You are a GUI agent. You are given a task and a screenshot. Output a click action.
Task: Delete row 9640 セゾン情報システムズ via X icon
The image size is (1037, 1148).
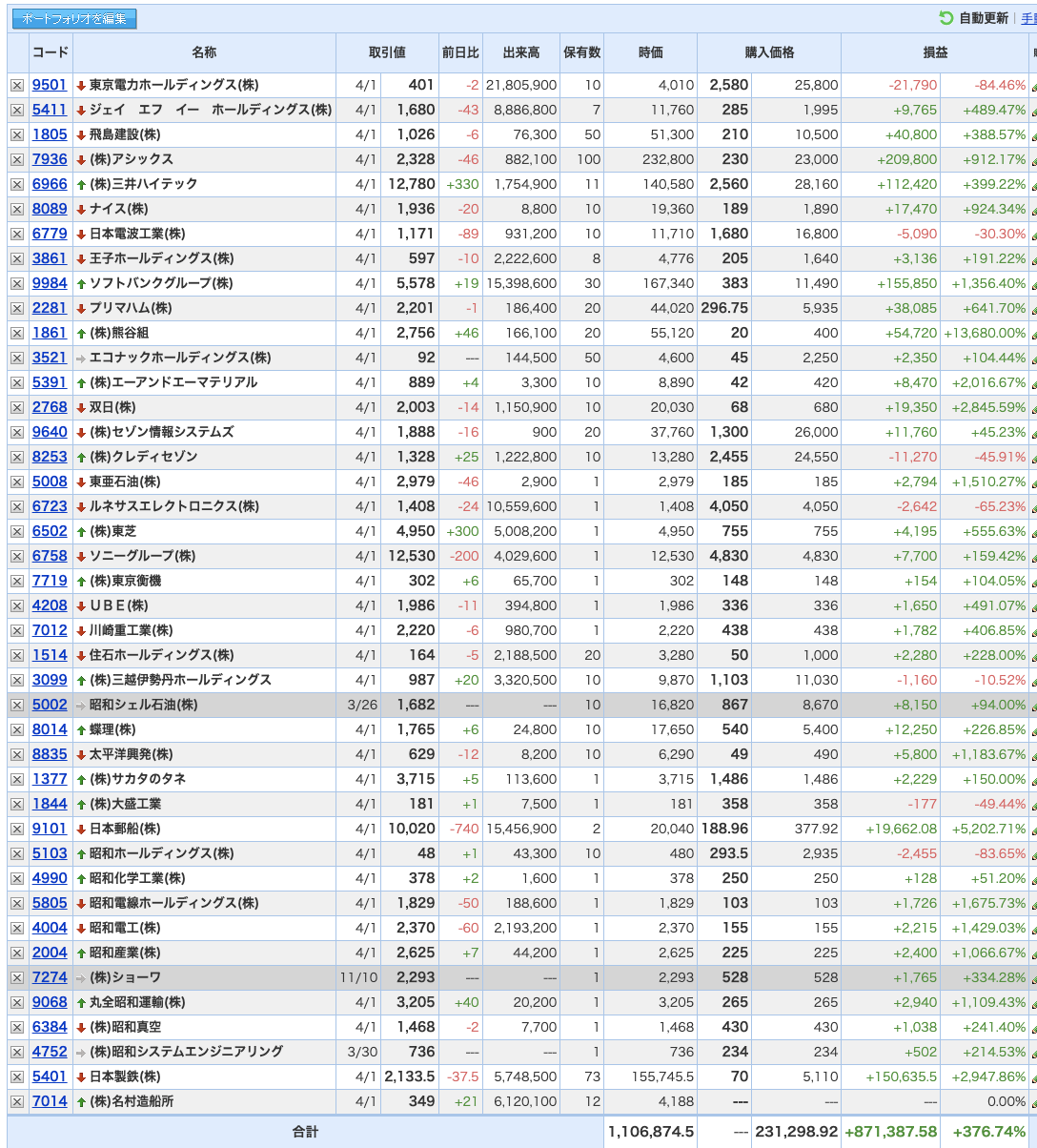click(x=17, y=432)
